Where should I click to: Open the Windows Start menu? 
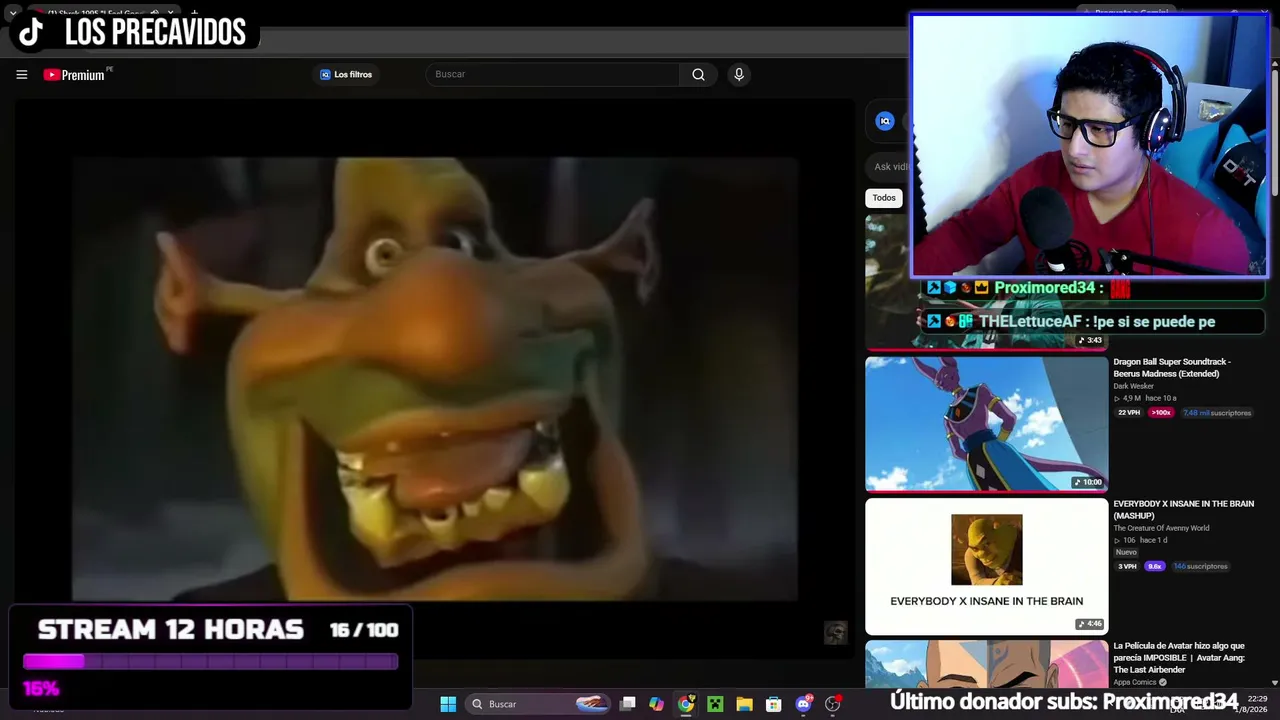448,704
